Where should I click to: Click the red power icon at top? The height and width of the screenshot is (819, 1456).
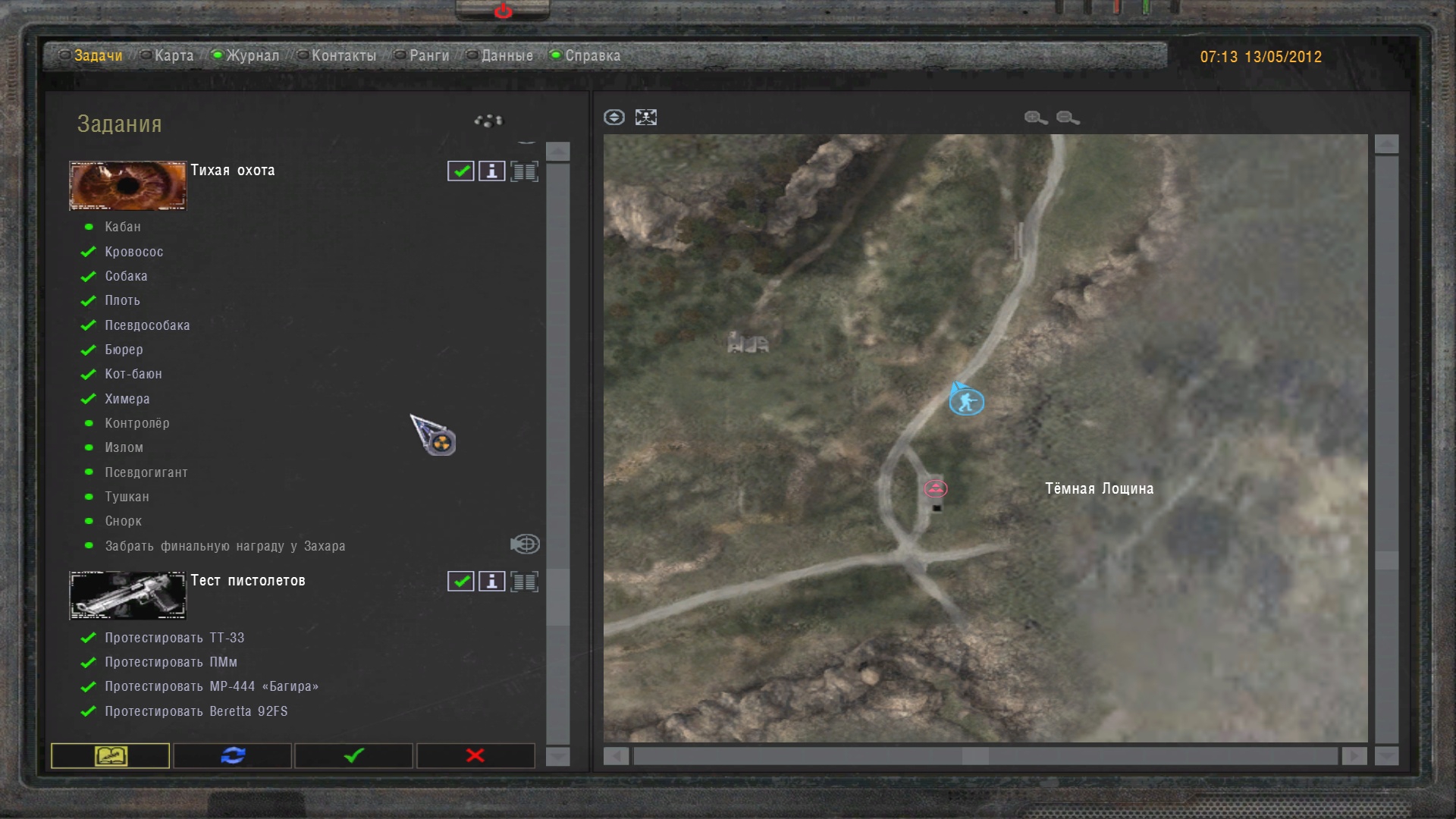tap(503, 11)
